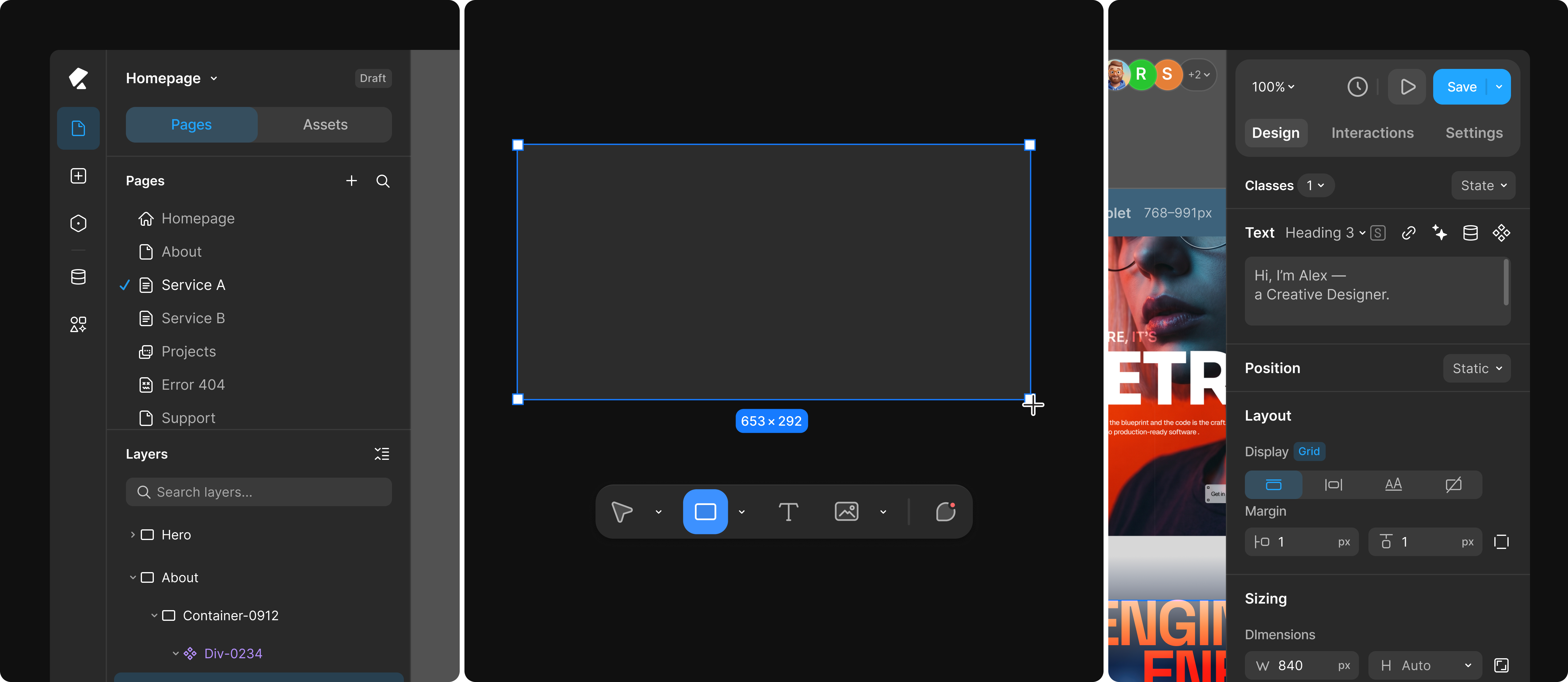This screenshot has width=1568, height=682.
Task: Open the shapes library sidebar icon
Action: tap(78, 324)
